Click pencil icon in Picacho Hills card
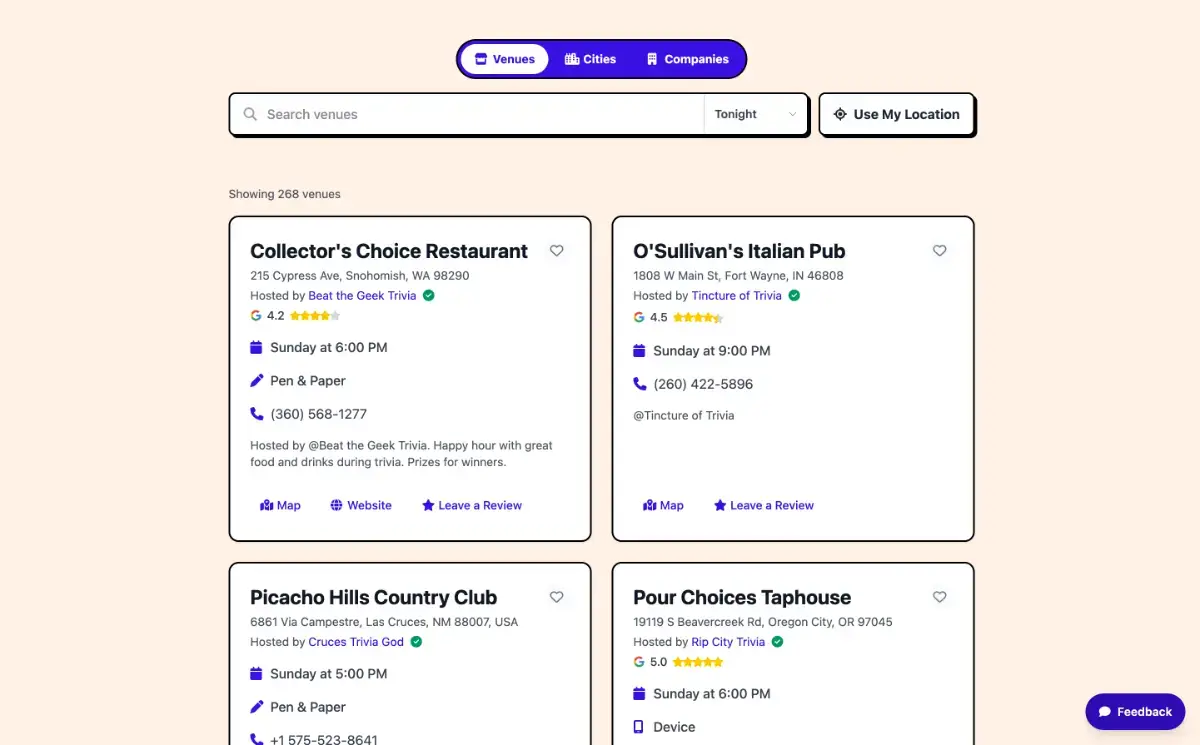Image resolution: width=1200 pixels, height=745 pixels. tap(256, 707)
